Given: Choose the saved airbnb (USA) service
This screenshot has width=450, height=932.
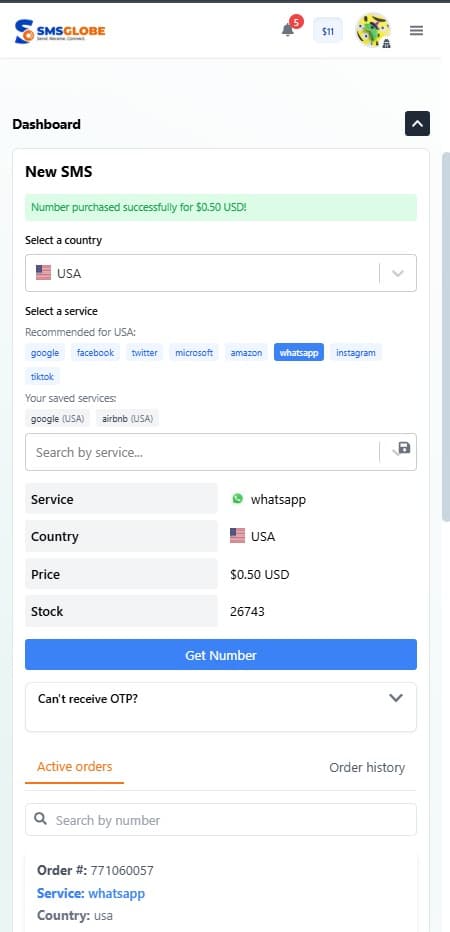Looking at the screenshot, I should point(127,418).
